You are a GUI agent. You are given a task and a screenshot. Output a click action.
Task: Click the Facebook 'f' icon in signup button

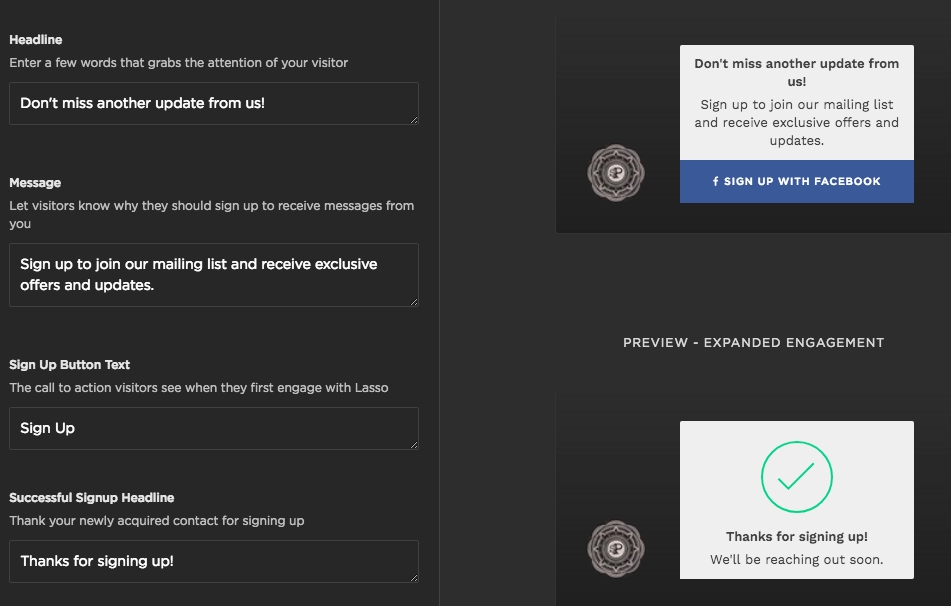tap(716, 181)
